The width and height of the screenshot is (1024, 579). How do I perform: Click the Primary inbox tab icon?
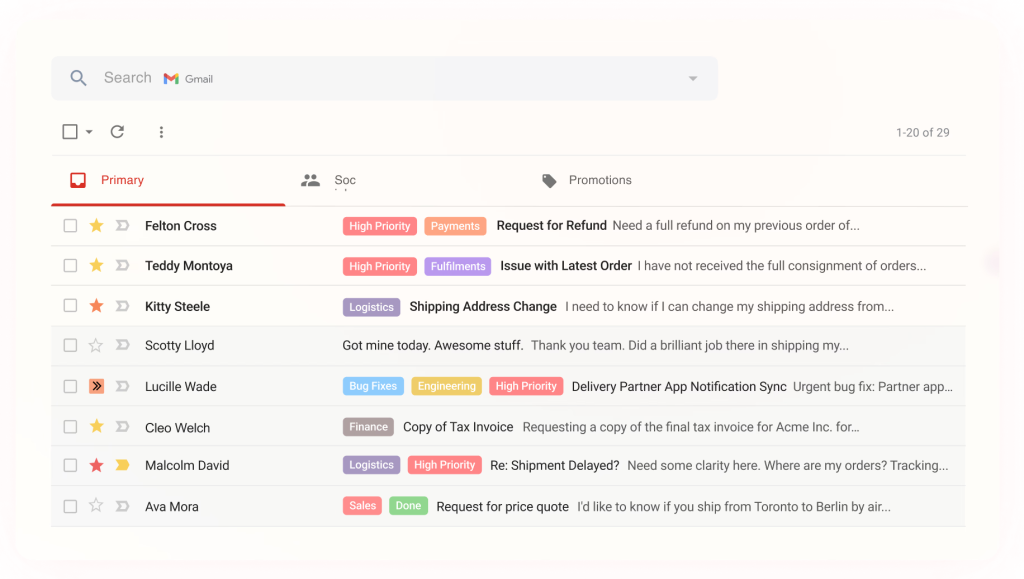point(78,180)
